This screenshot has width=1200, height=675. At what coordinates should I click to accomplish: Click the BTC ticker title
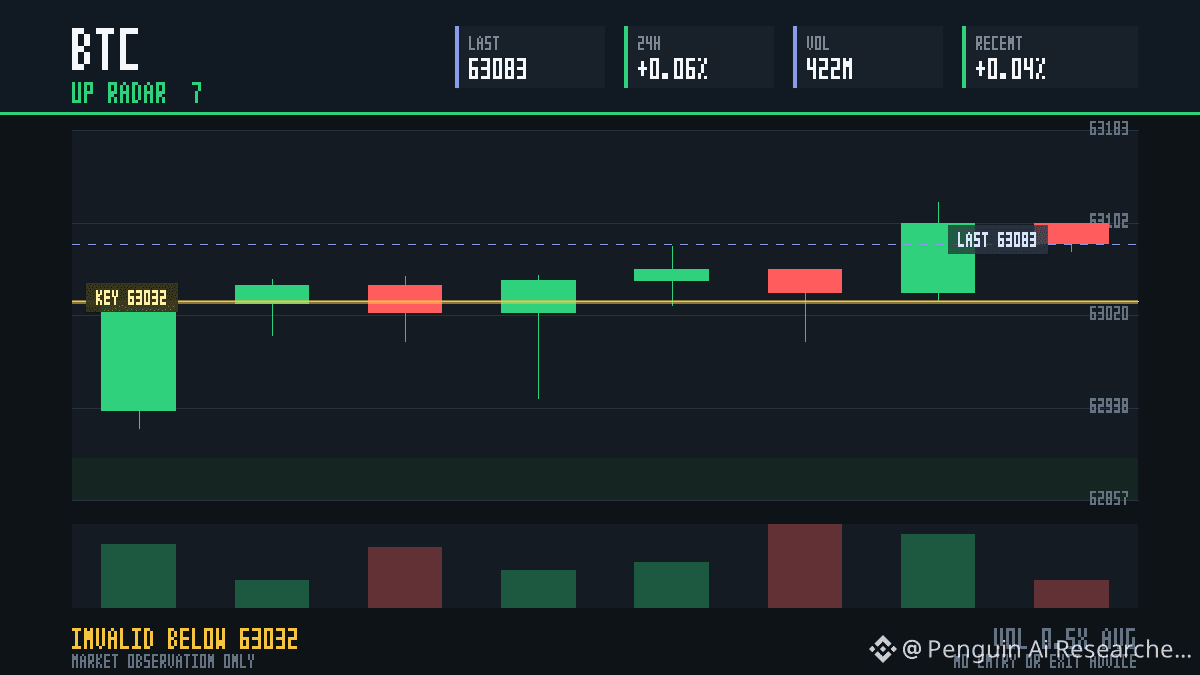105,50
